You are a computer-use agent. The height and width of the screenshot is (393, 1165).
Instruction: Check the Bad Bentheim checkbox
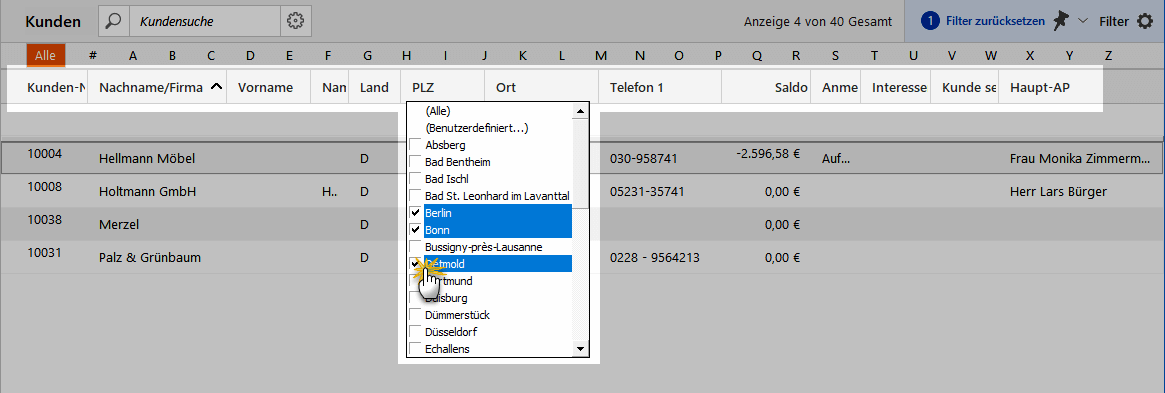(x=415, y=162)
